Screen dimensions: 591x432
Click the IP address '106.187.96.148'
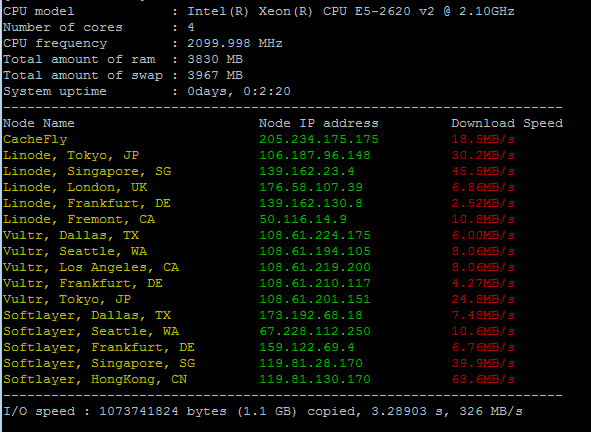pos(315,155)
